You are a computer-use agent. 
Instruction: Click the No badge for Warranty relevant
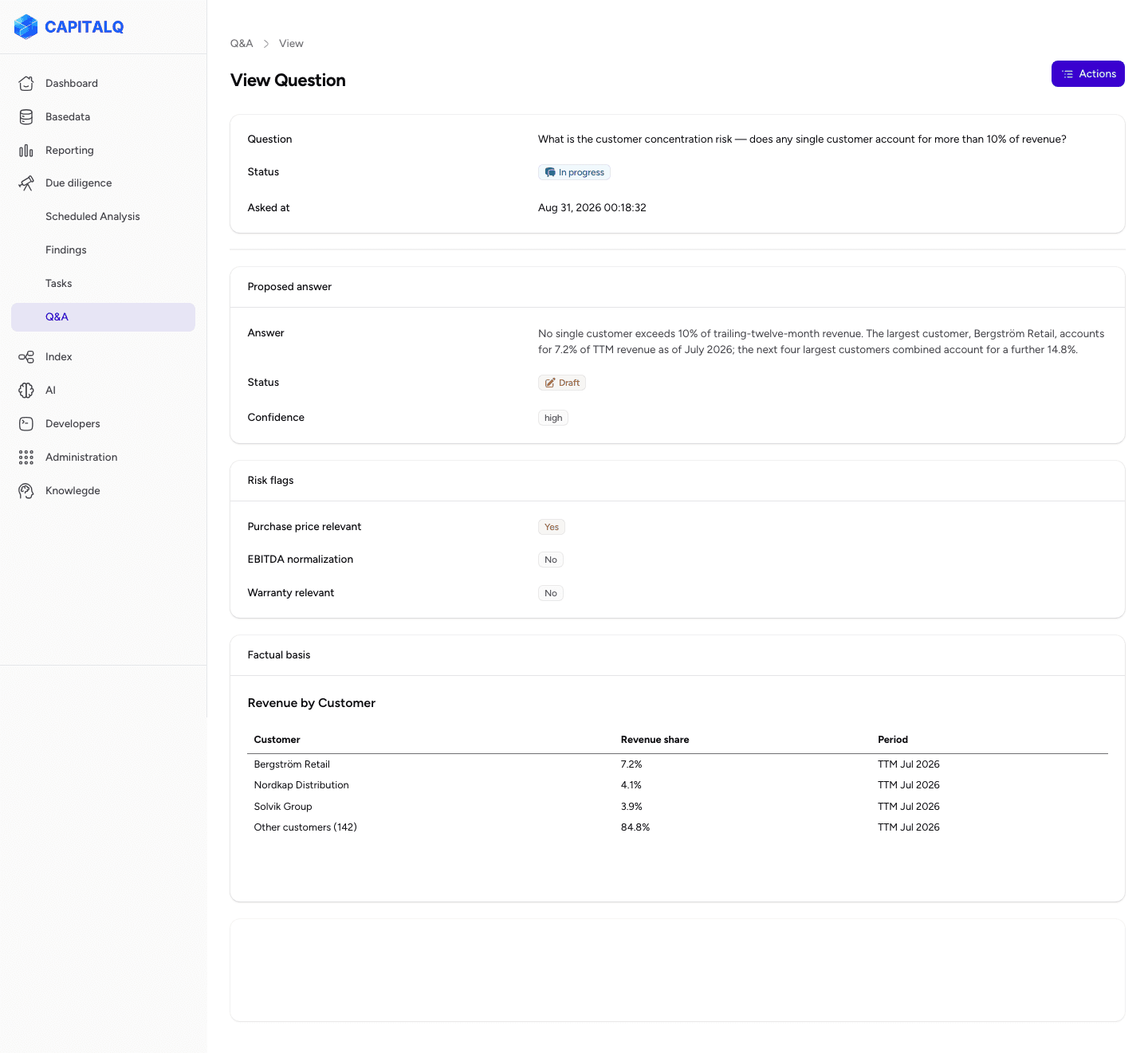551,593
